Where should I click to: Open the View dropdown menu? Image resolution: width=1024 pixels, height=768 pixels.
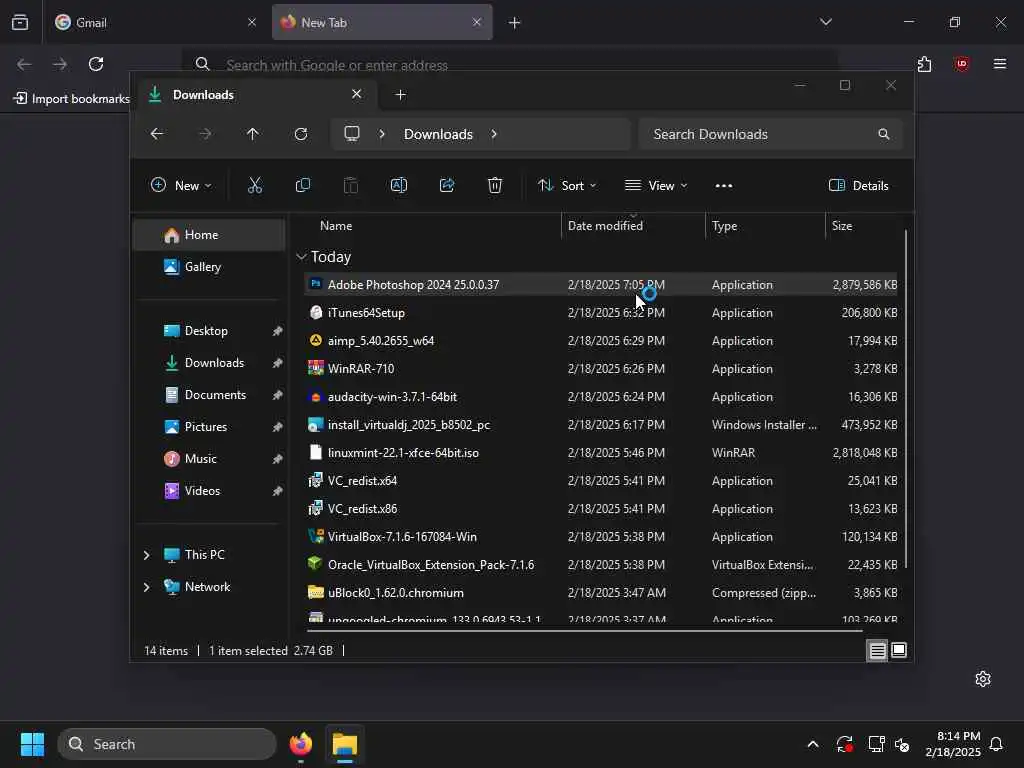[x=656, y=185]
